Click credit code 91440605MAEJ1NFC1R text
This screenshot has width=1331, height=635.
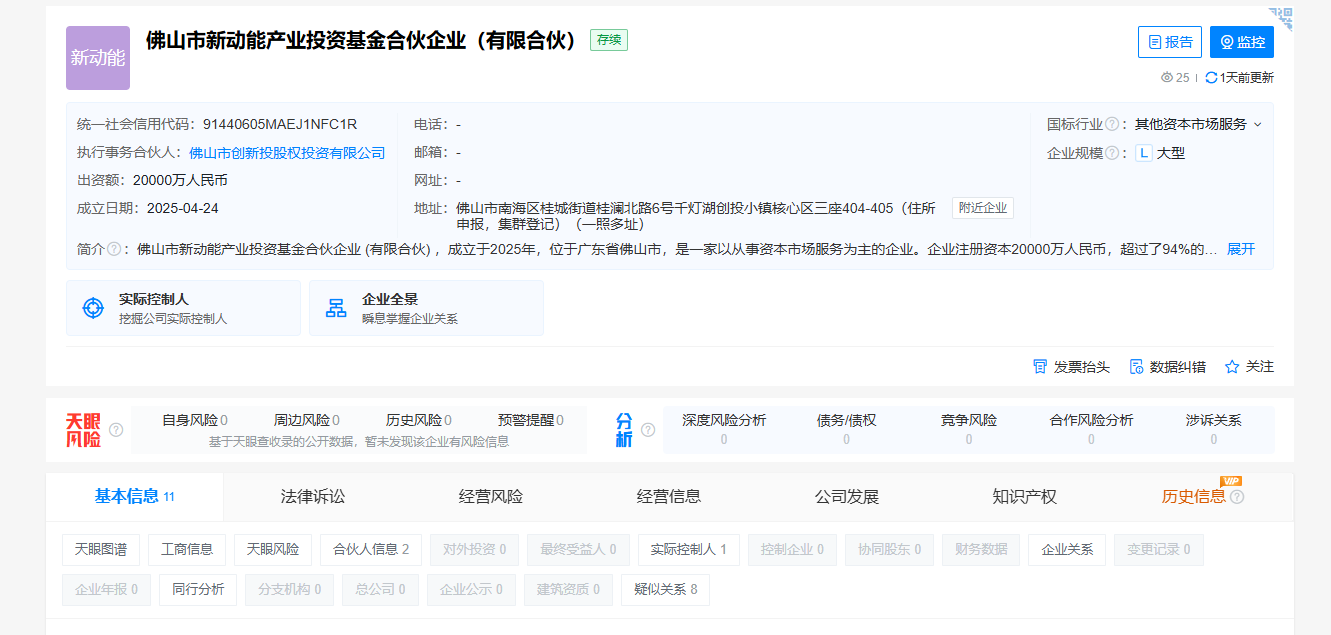coord(280,125)
